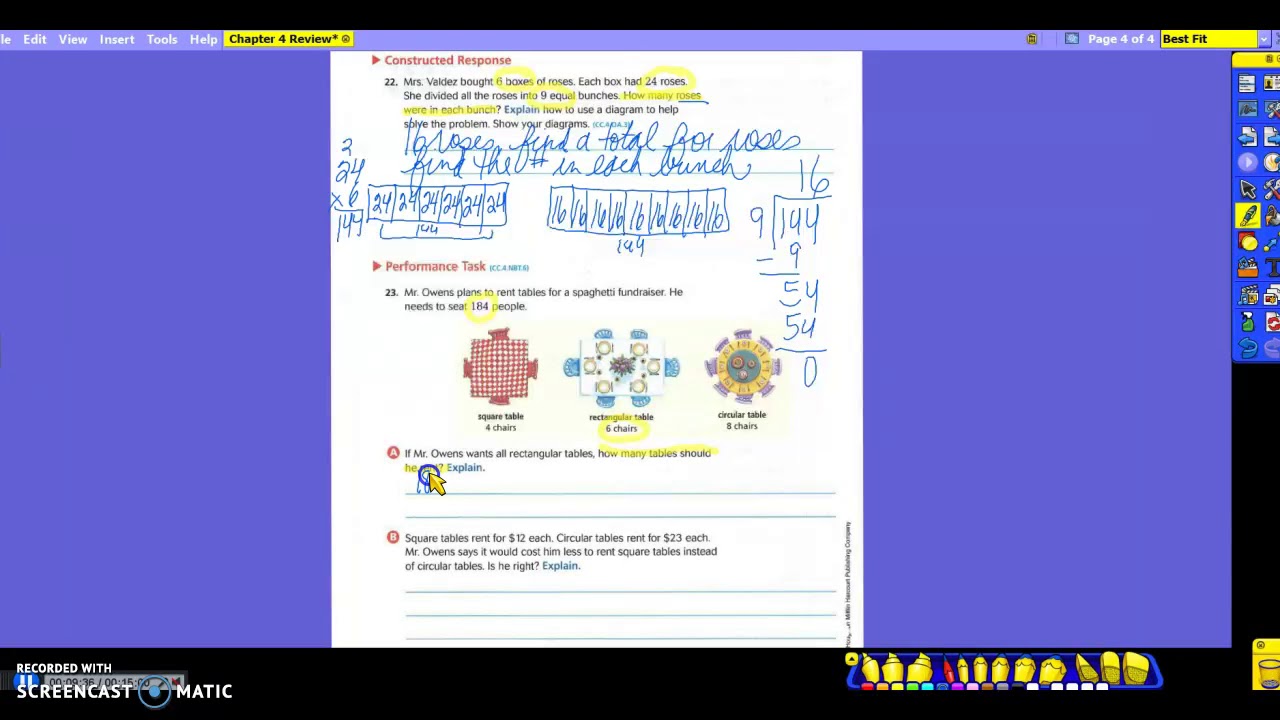1280x720 pixels.
Task: Select the smallest eraser in the pen tray
Action: 1087,669
